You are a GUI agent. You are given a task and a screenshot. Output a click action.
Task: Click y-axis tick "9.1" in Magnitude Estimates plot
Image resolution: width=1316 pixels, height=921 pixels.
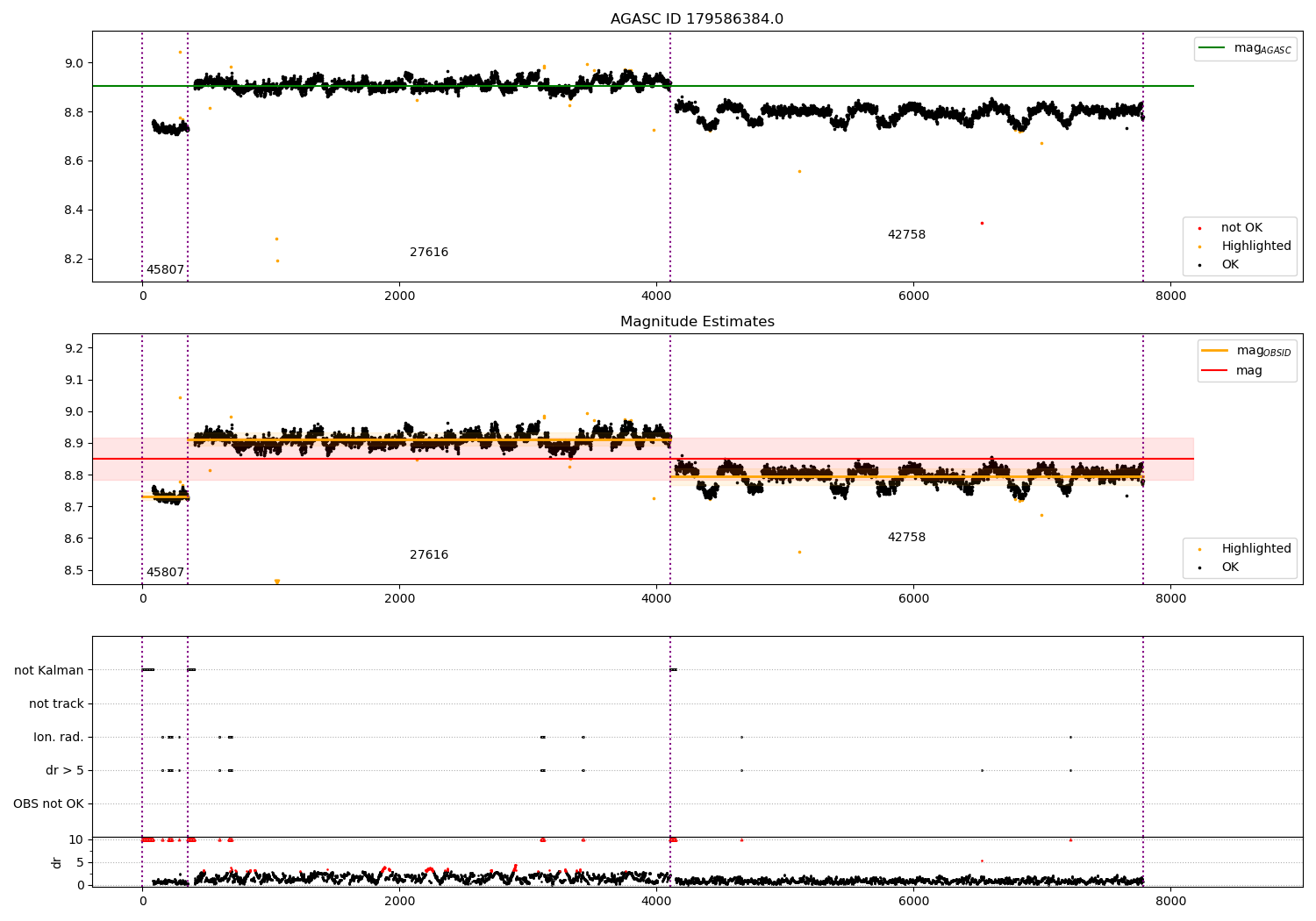click(73, 380)
